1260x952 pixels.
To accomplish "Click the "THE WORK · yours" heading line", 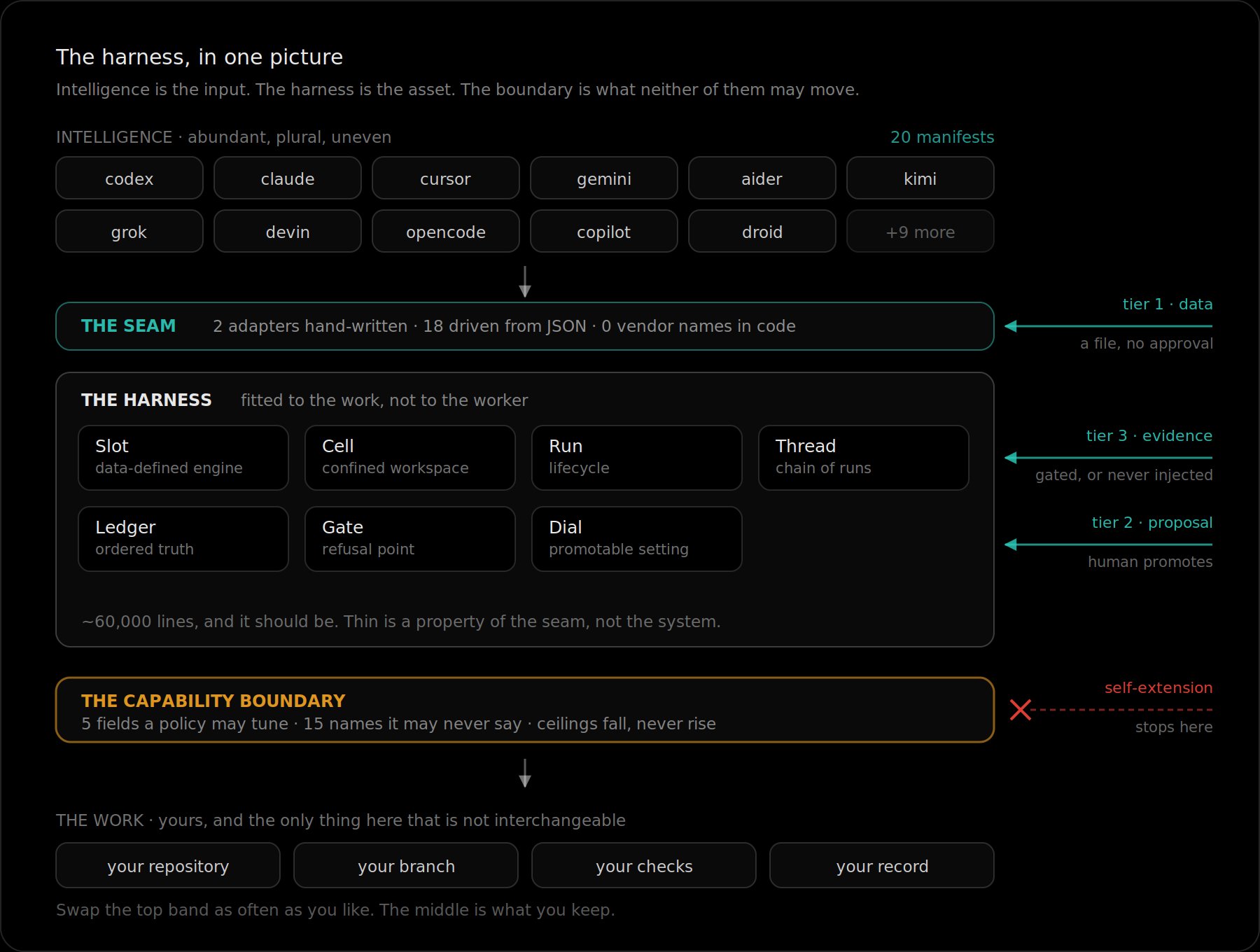I will (x=341, y=820).
